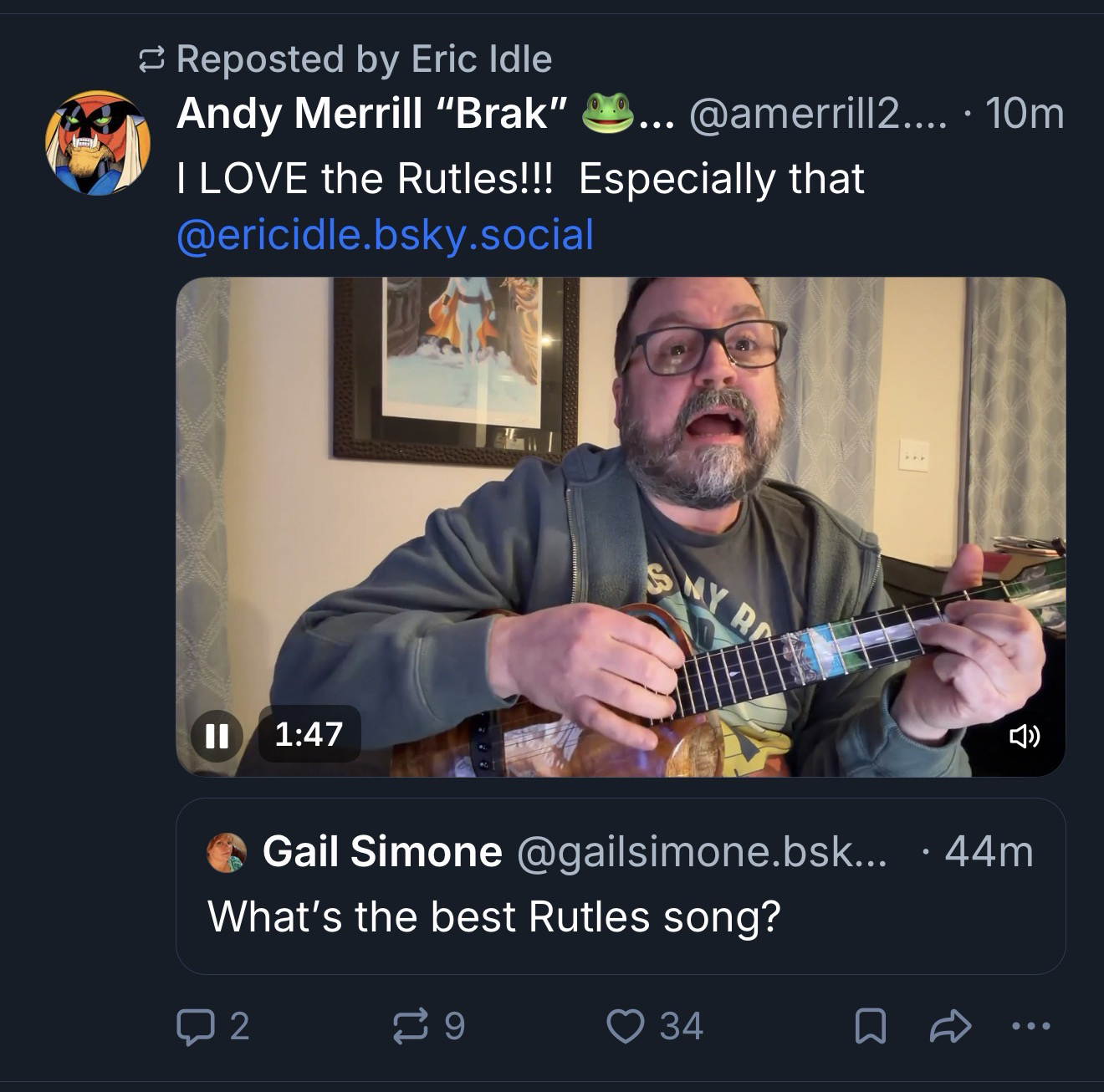Bookmark this post

(x=870, y=1027)
